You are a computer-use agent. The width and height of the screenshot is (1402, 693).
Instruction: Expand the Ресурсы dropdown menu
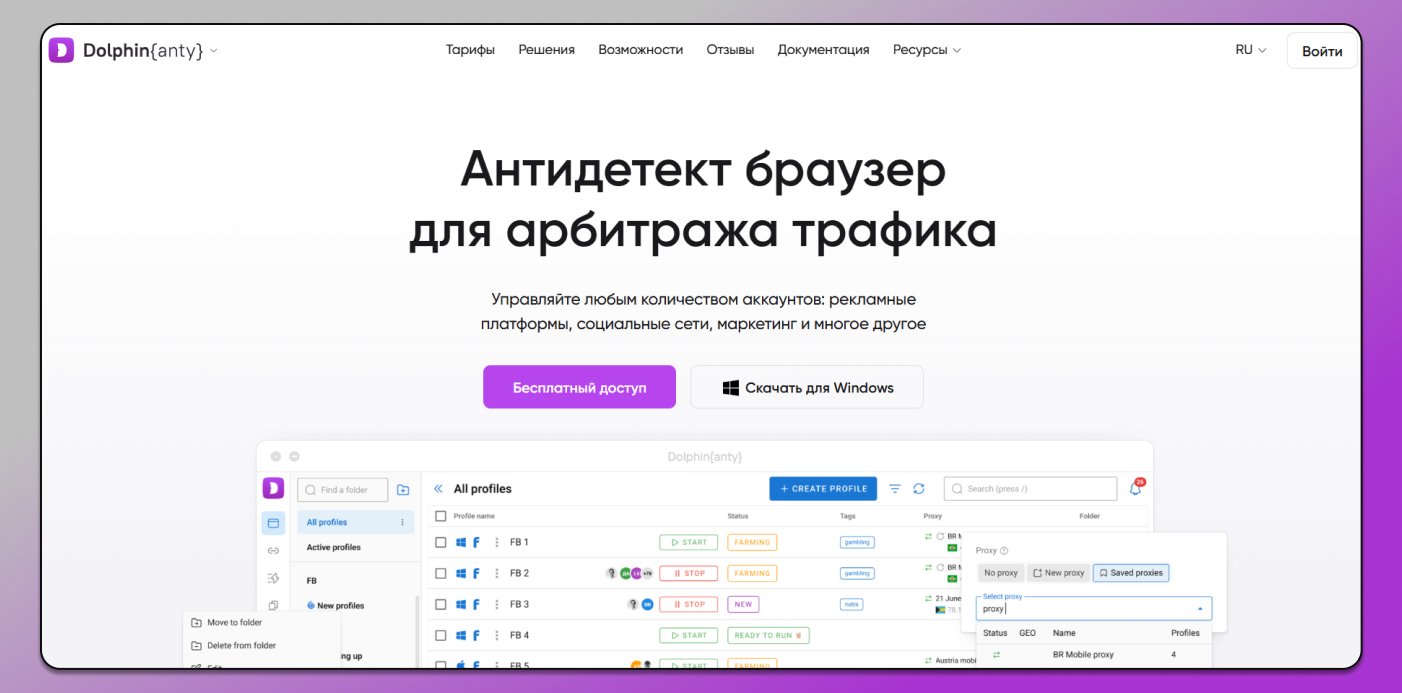tap(926, 50)
